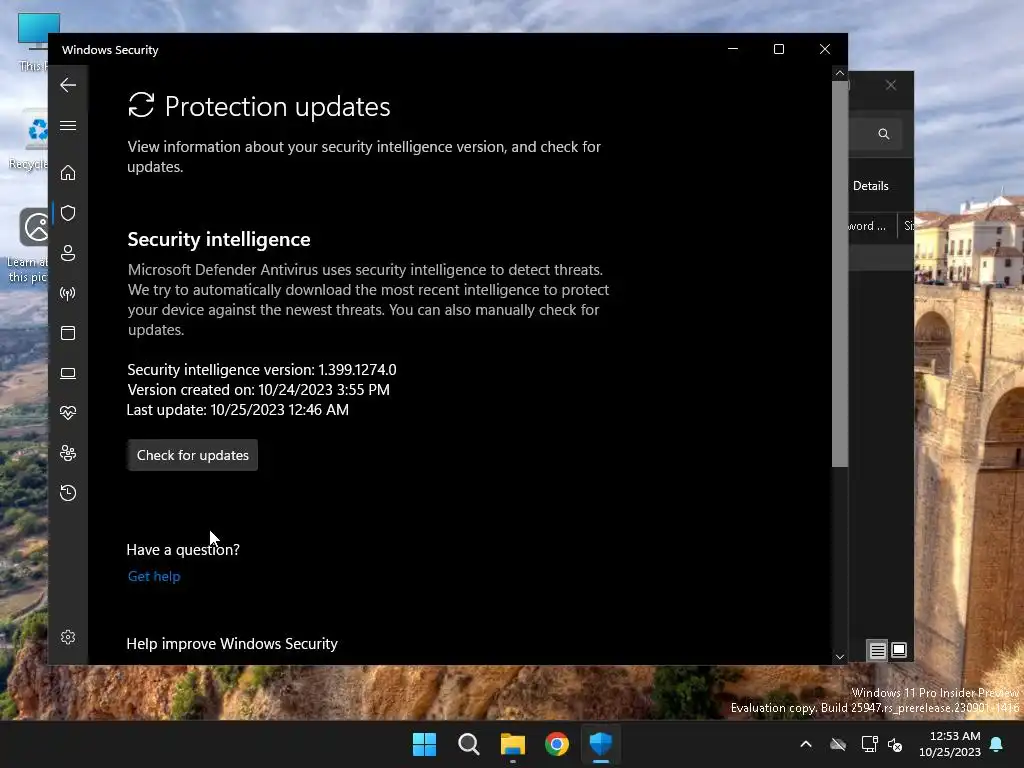Viewport: 1024px width, 768px height.
Task: Minimize the Windows Security window
Action: [x=733, y=49]
